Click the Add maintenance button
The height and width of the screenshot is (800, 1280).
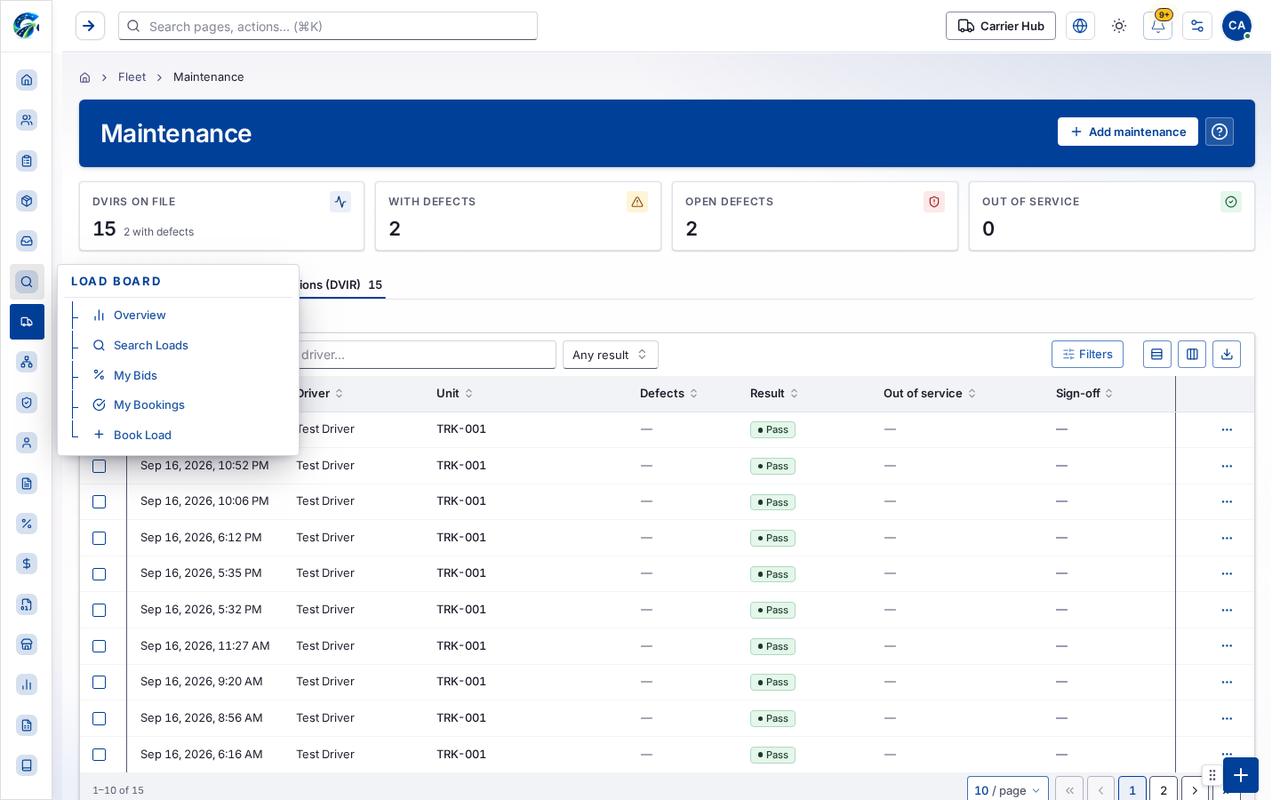(1127, 132)
